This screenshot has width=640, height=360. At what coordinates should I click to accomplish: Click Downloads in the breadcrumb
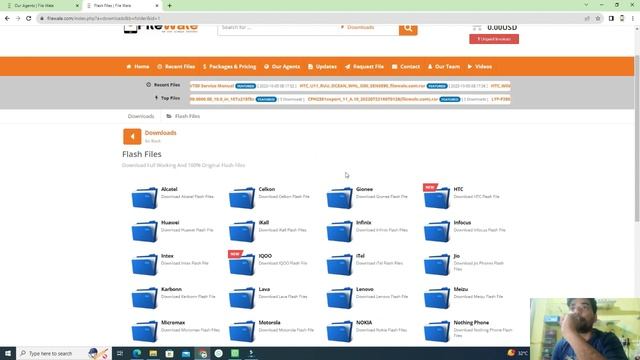(141, 116)
